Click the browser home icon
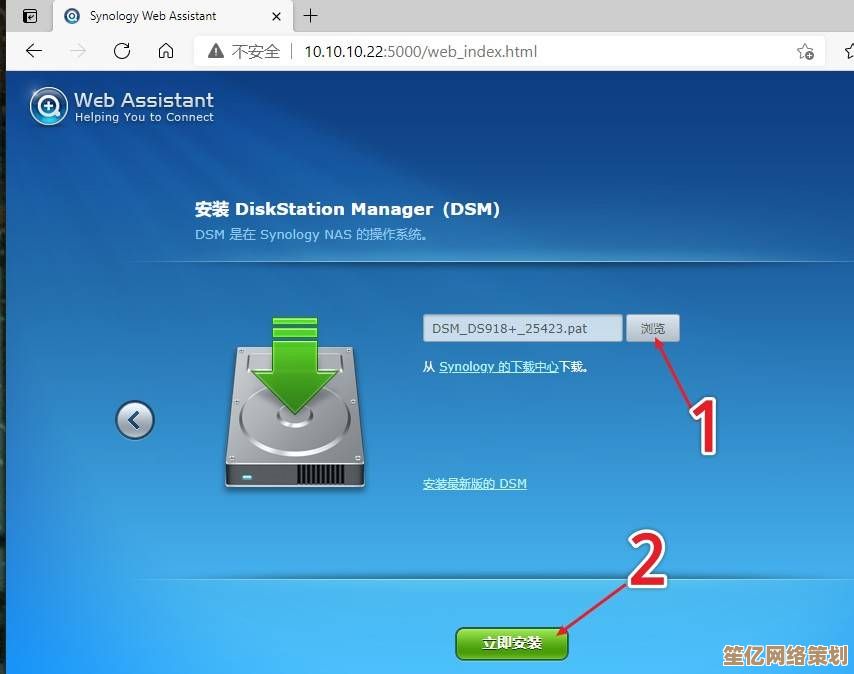This screenshot has height=674, width=854. coord(166,51)
